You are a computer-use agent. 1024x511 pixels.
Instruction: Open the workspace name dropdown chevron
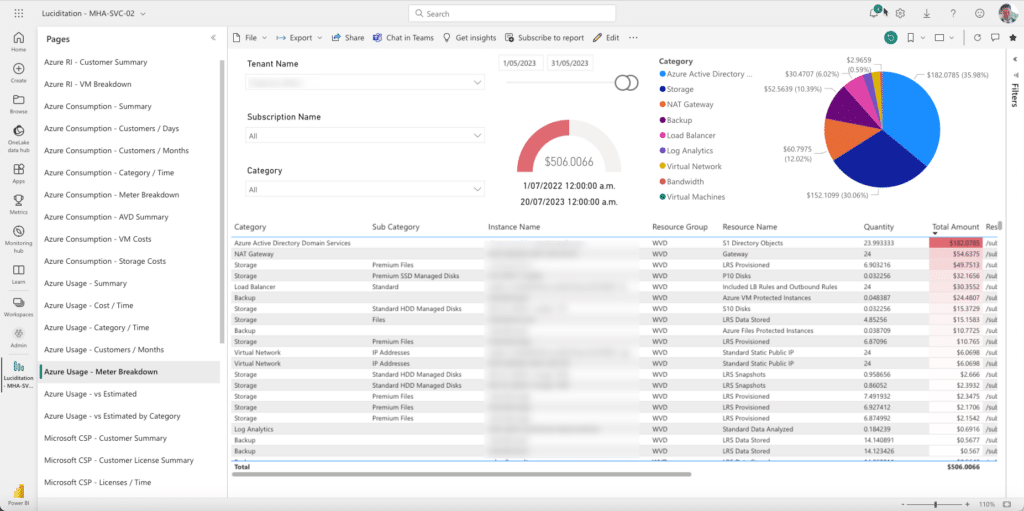(142, 13)
